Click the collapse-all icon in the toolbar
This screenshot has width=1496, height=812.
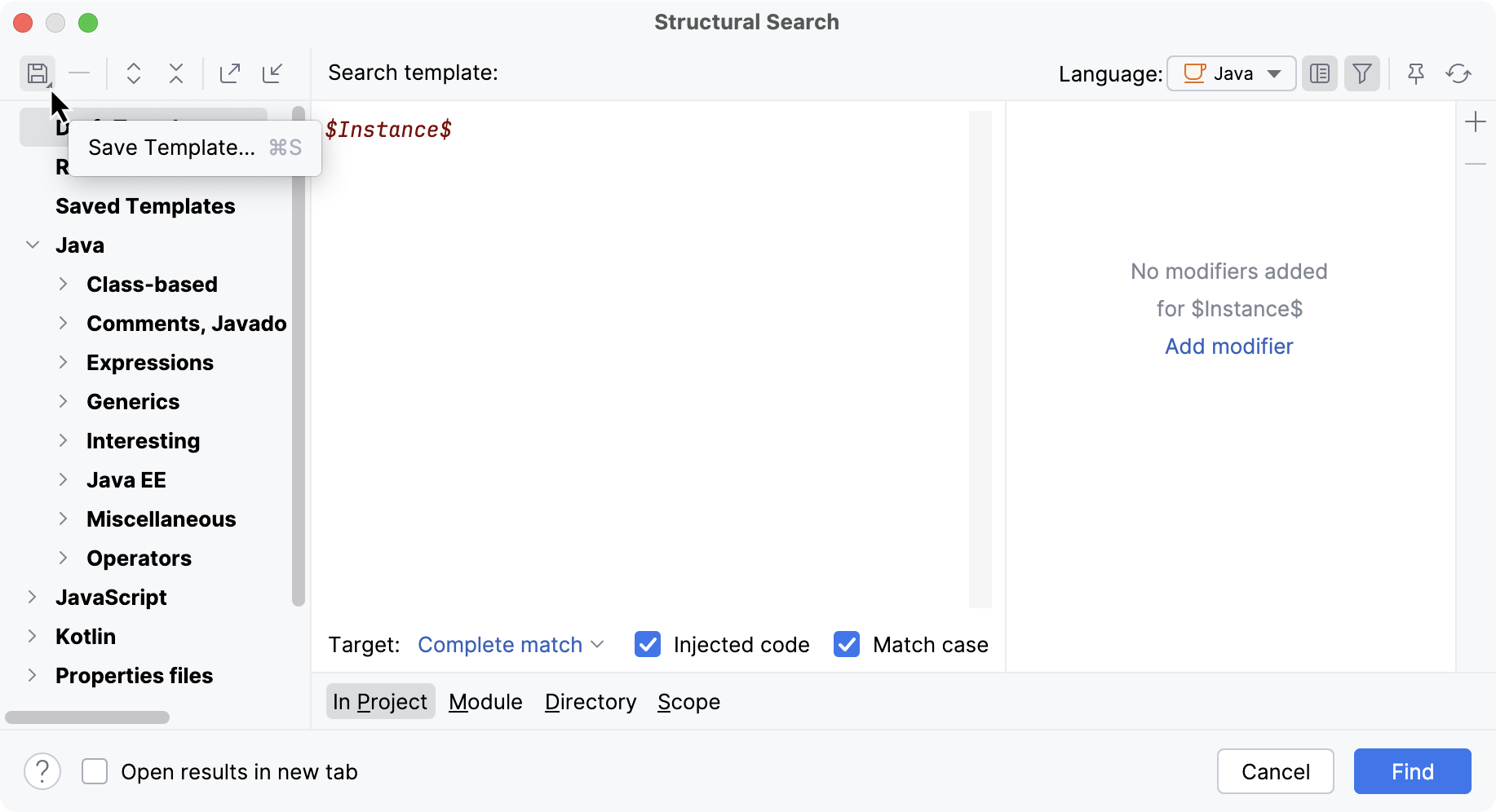[175, 73]
